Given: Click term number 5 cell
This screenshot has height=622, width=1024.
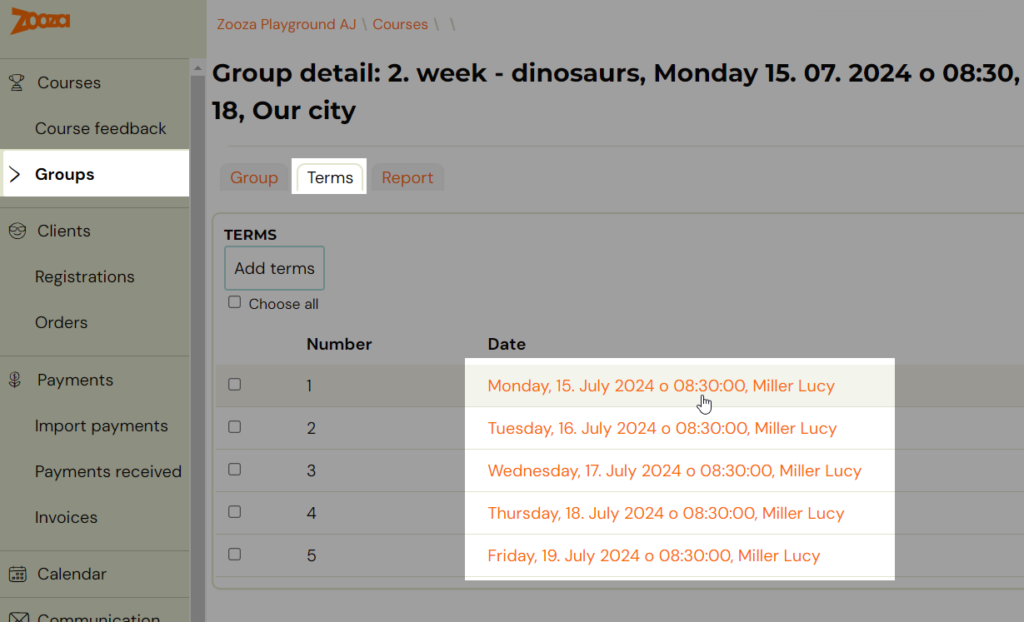Looking at the screenshot, I should coord(312,555).
